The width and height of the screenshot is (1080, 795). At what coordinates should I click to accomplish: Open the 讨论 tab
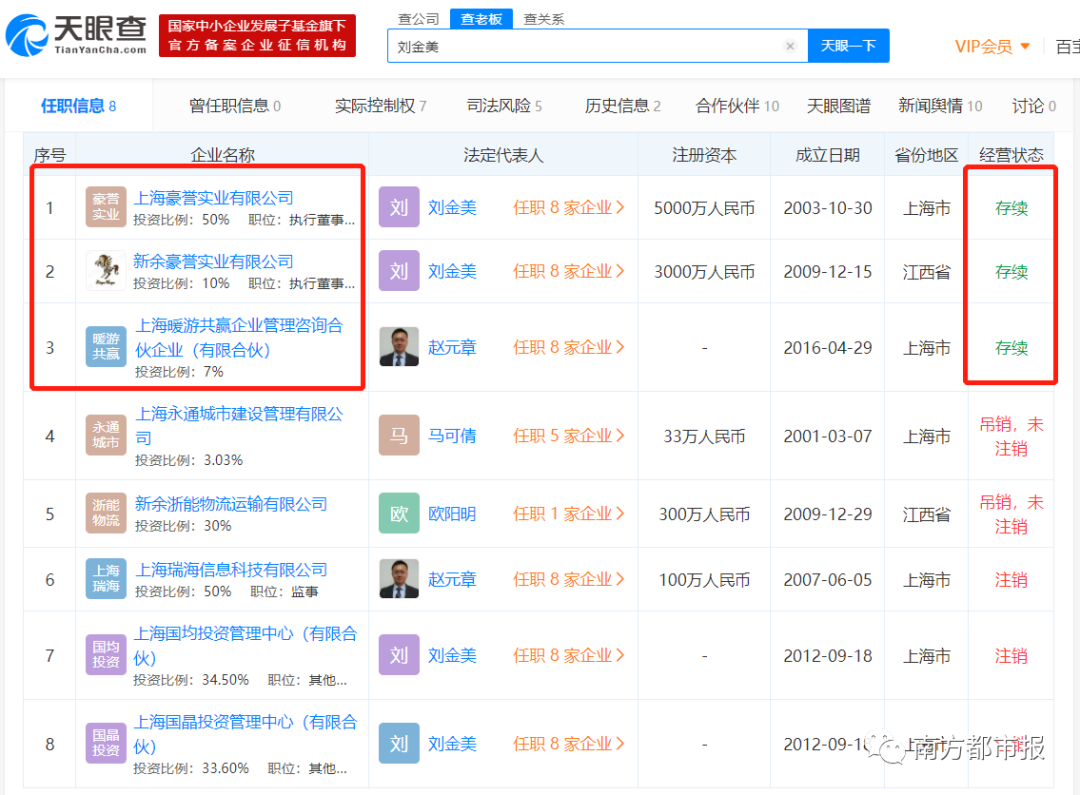[x=1033, y=106]
